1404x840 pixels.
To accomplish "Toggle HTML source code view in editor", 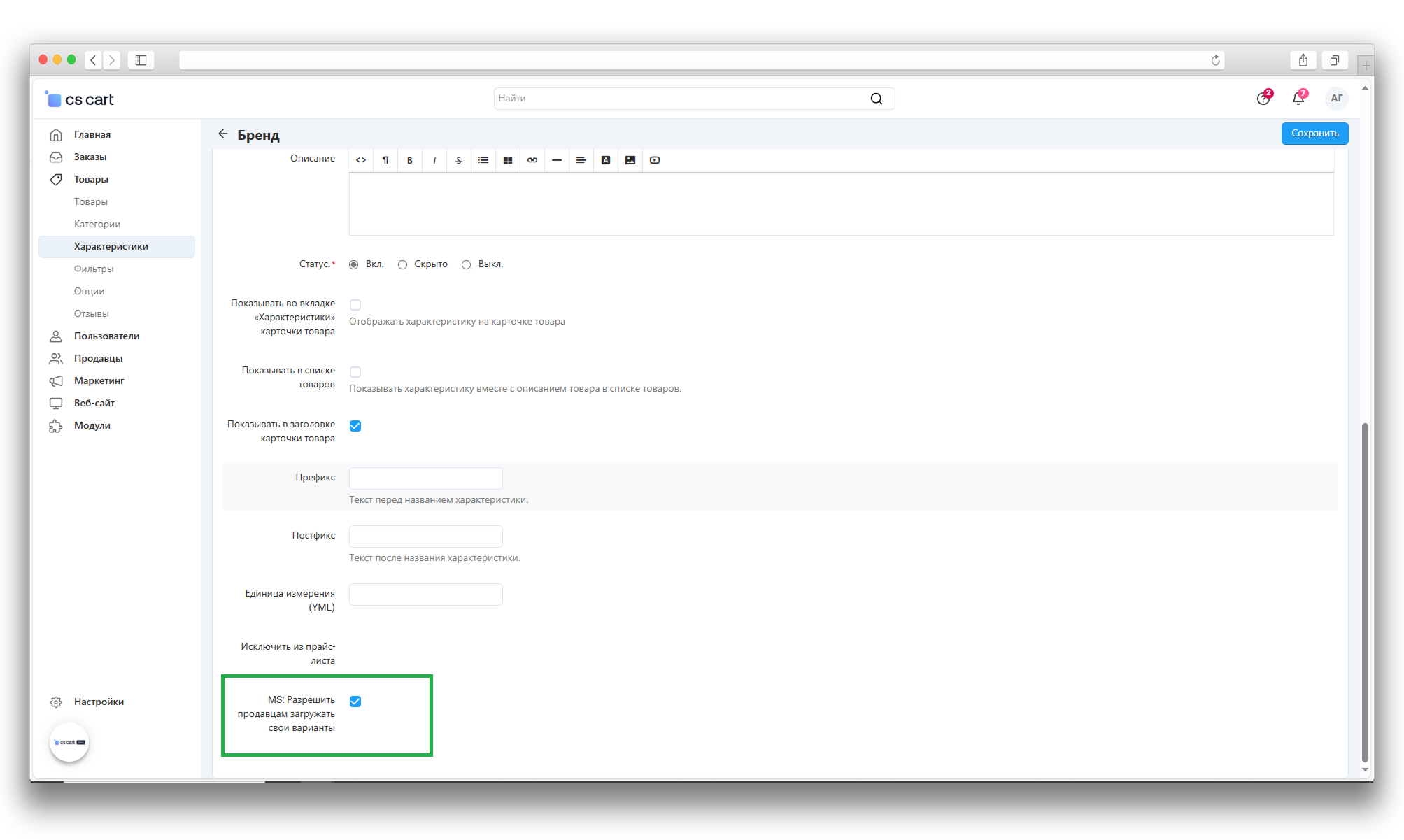I will 361,160.
